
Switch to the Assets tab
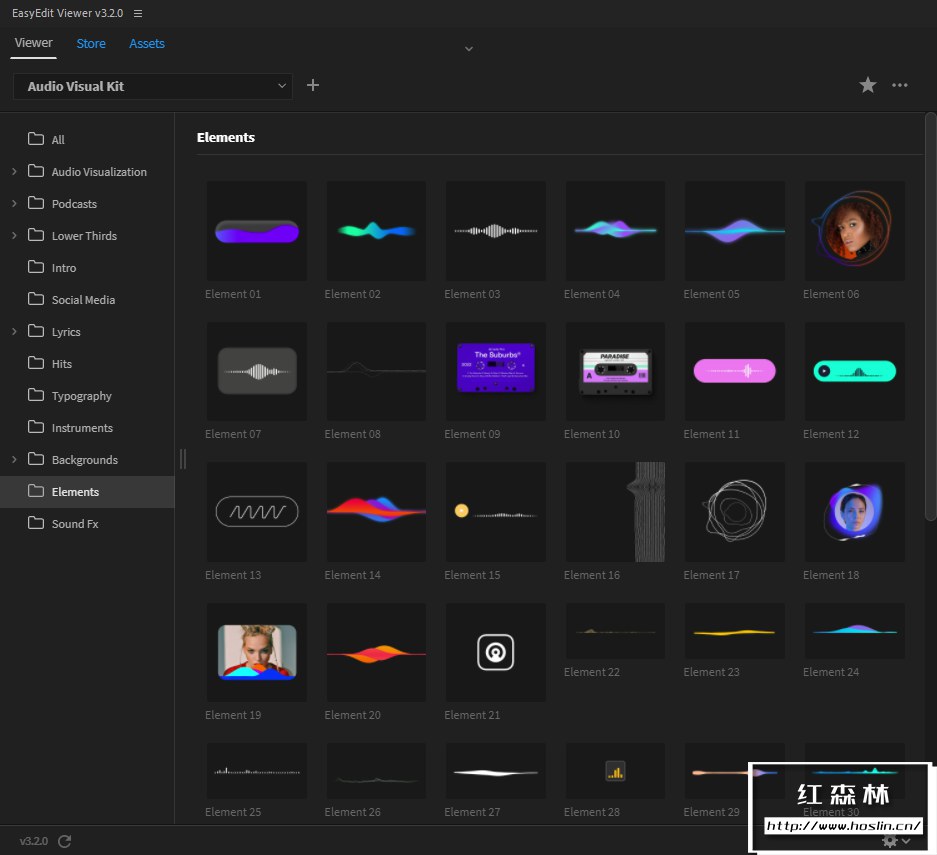pyautogui.click(x=146, y=44)
